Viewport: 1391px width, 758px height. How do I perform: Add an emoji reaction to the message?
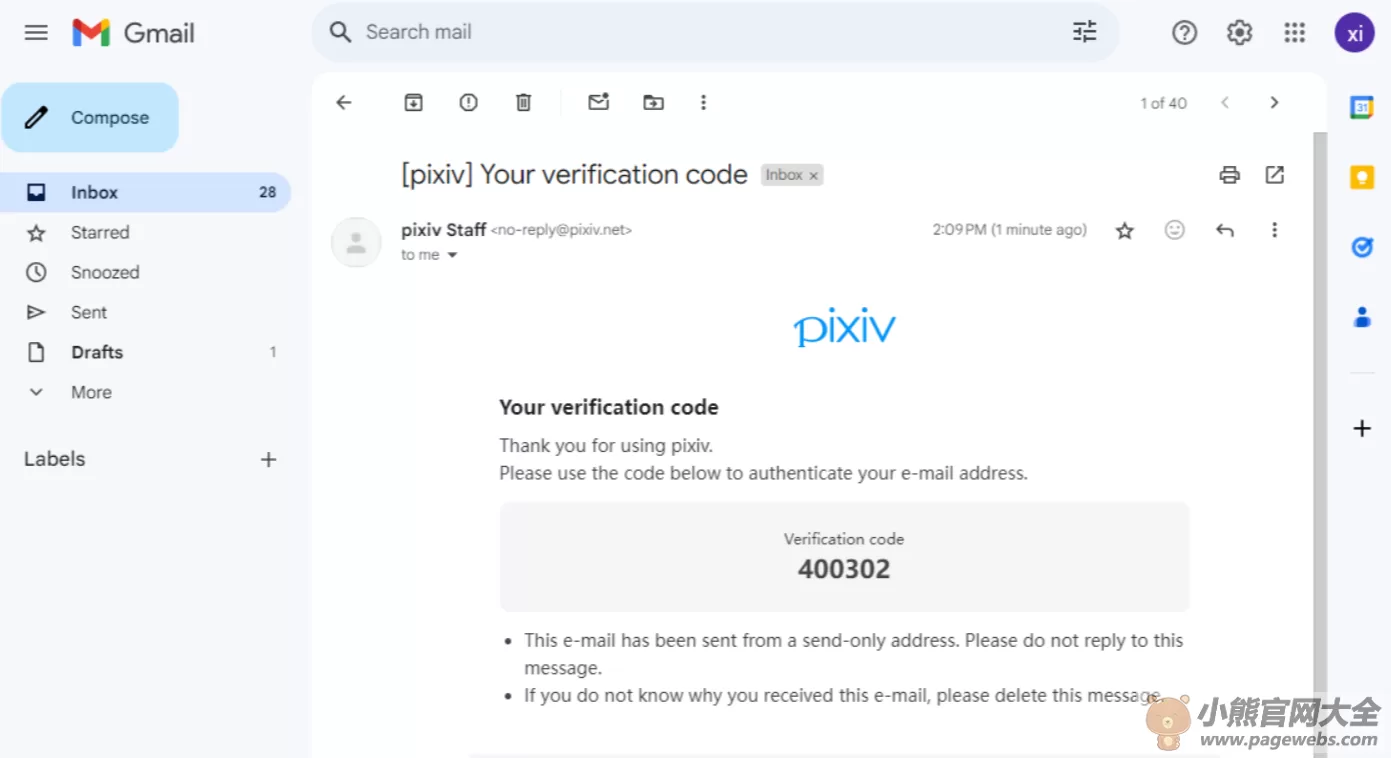coord(1174,230)
